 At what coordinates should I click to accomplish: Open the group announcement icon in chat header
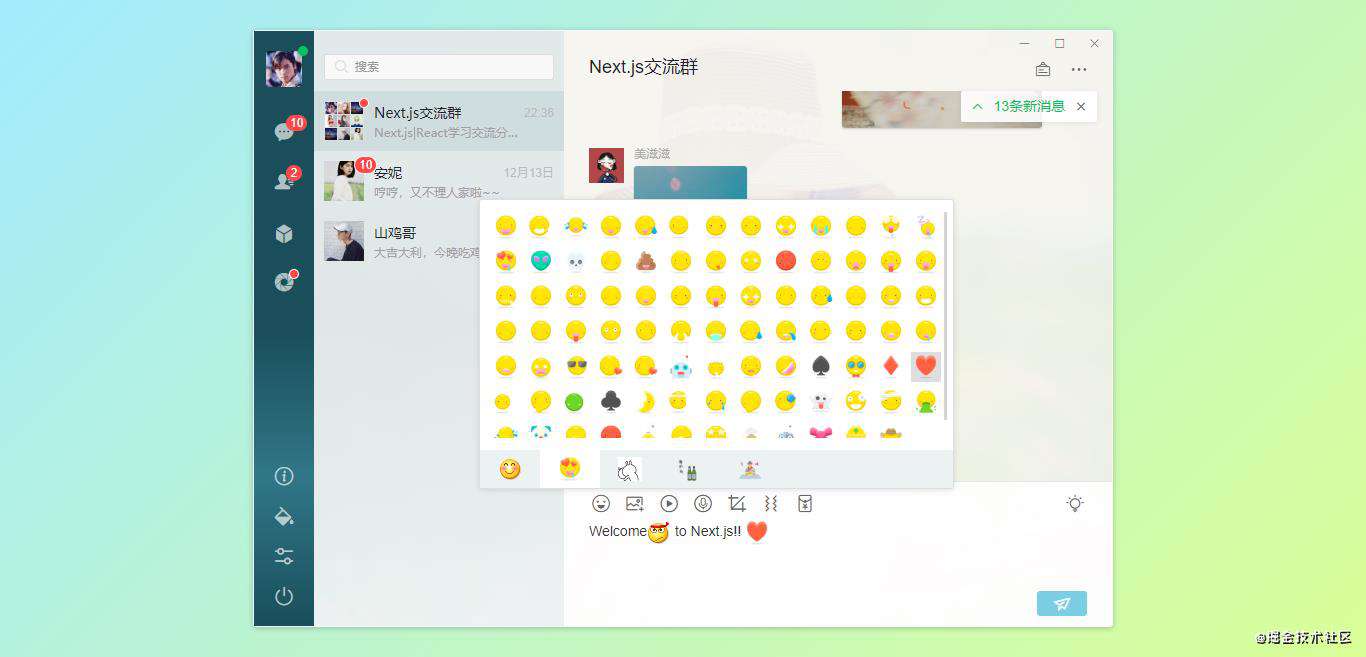coord(1043,69)
